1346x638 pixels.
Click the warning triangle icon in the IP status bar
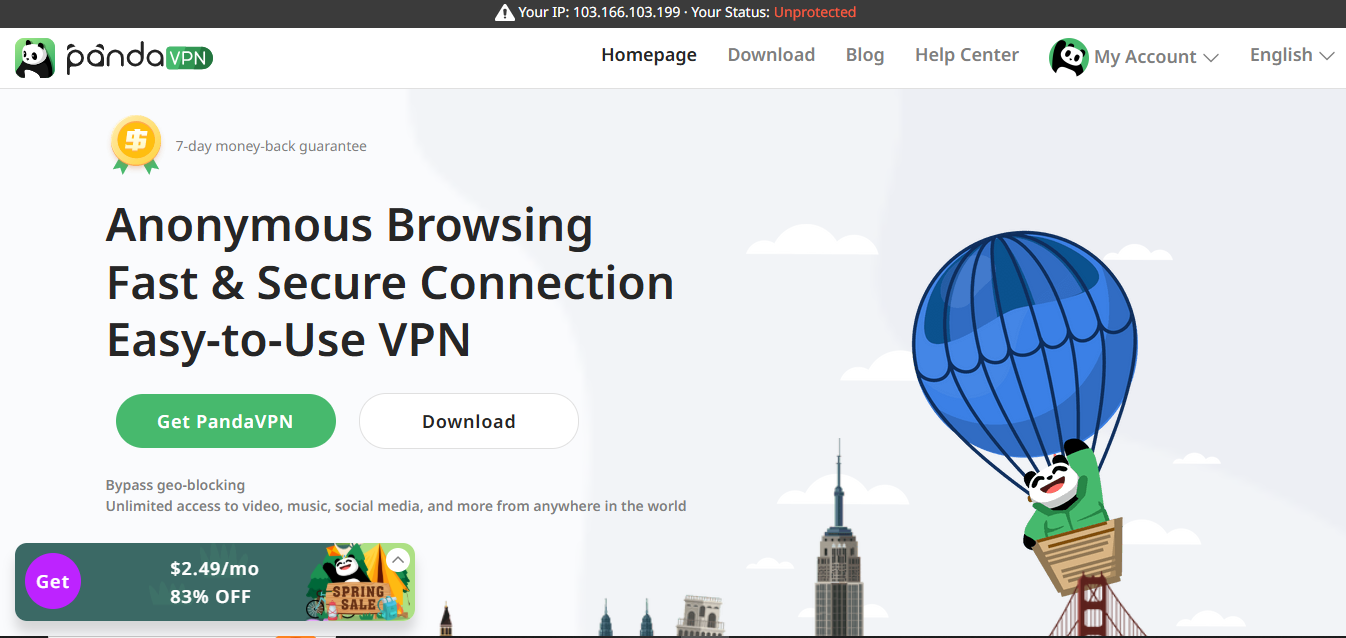click(x=505, y=13)
